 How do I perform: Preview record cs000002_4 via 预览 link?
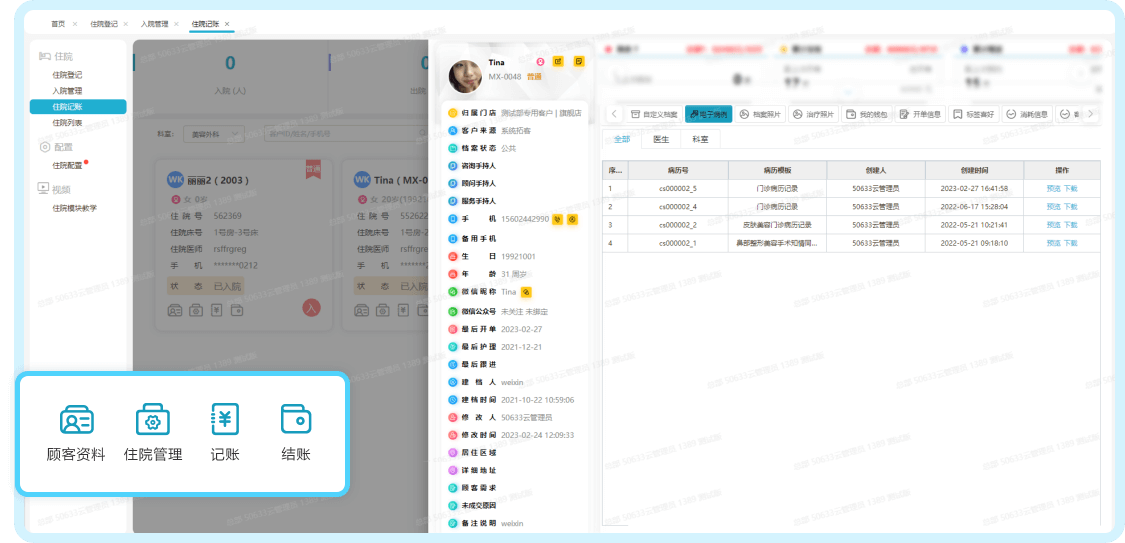tap(1053, 207)
